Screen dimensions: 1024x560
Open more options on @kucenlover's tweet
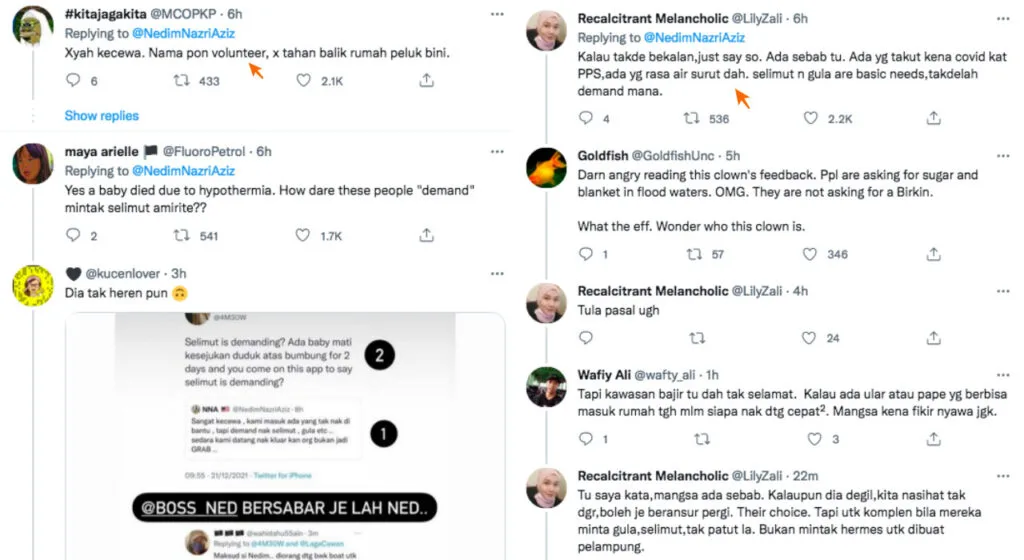(x=497, y=273)
